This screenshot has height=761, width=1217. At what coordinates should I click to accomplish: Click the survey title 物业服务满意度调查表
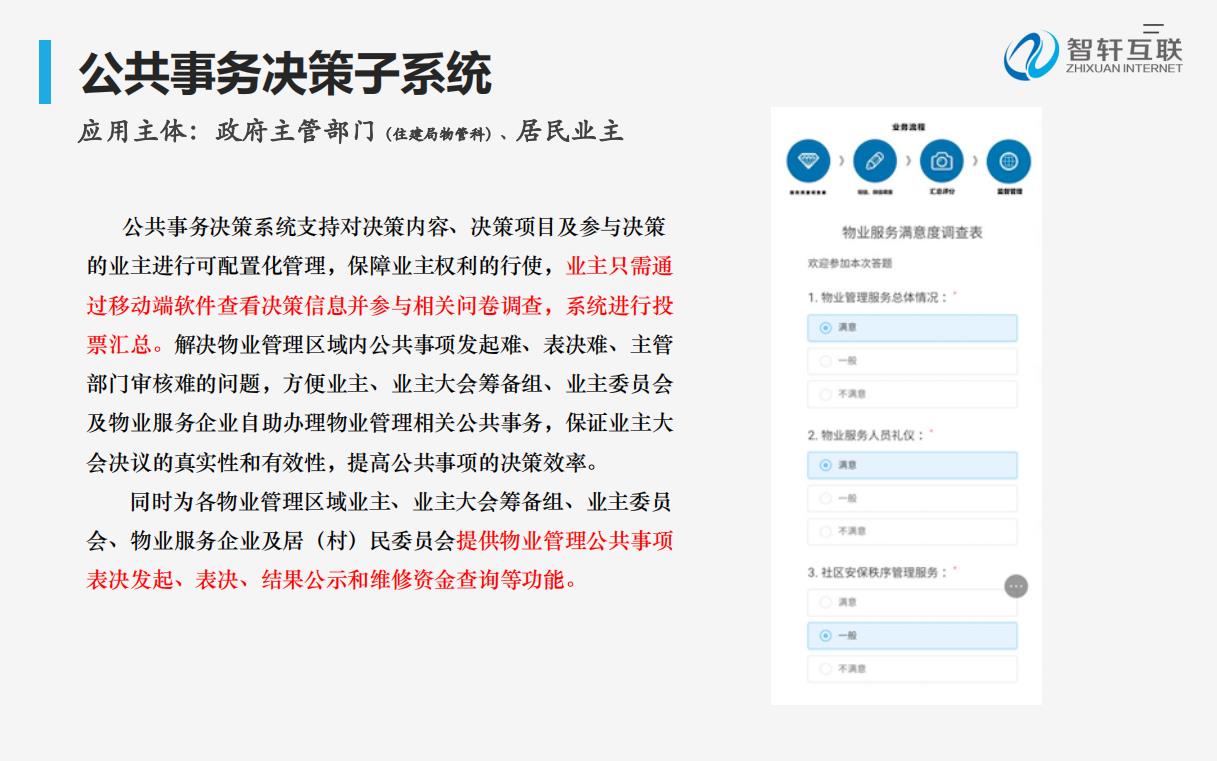912,232
